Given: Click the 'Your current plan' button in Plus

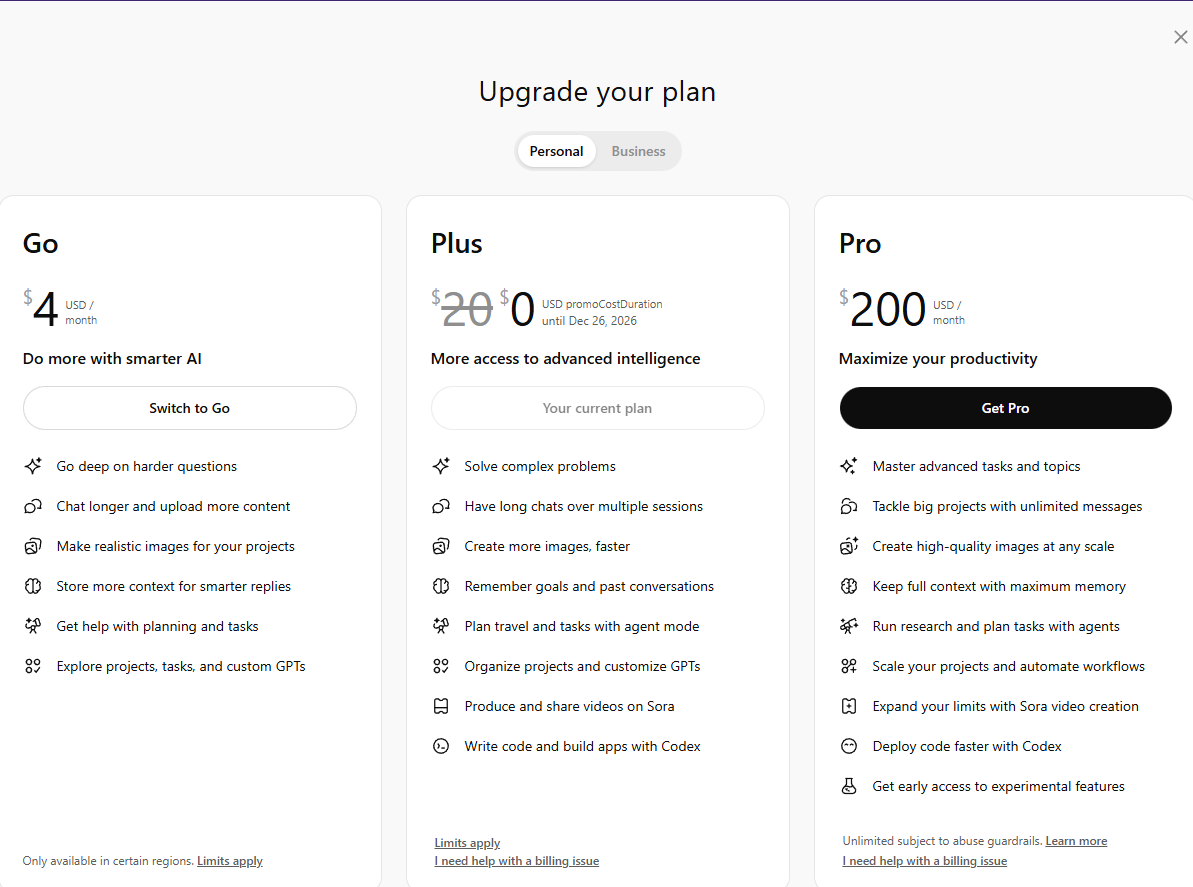Looking at the screenshot, I should [597, 408].
